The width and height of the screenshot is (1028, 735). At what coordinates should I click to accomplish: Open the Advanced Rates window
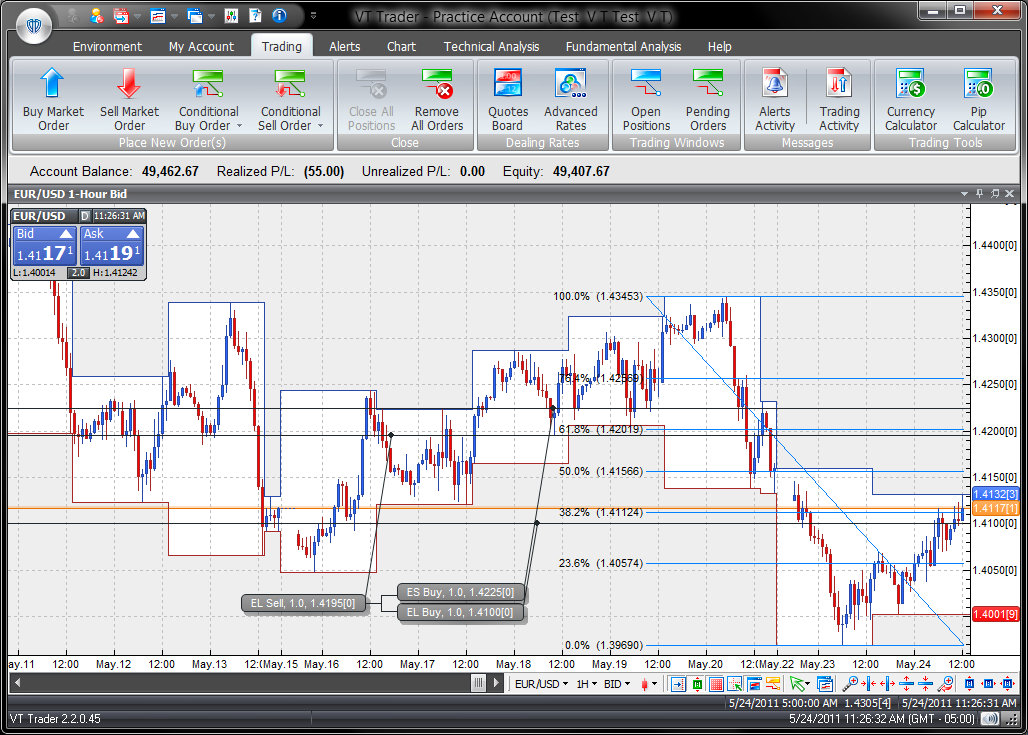click(570, 85)
